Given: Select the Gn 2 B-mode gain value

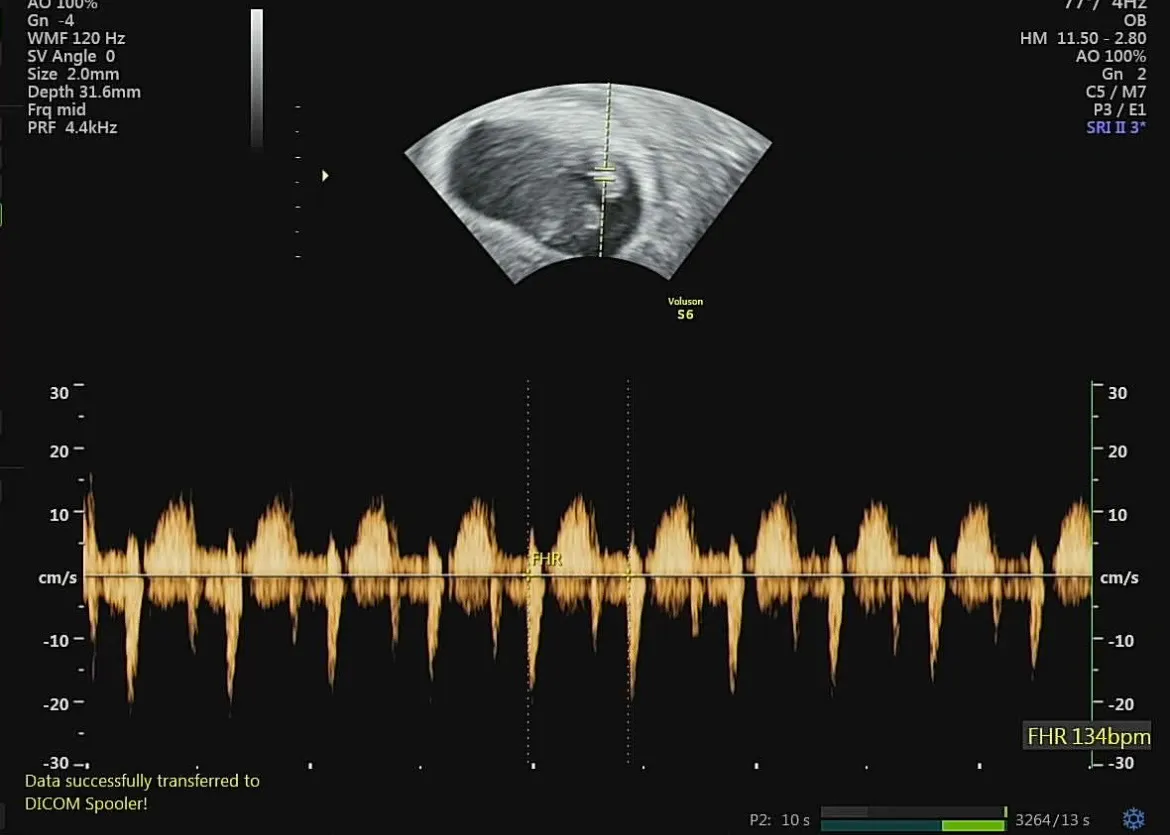Looking at the screenshot, I should [x=1124, y=74].
